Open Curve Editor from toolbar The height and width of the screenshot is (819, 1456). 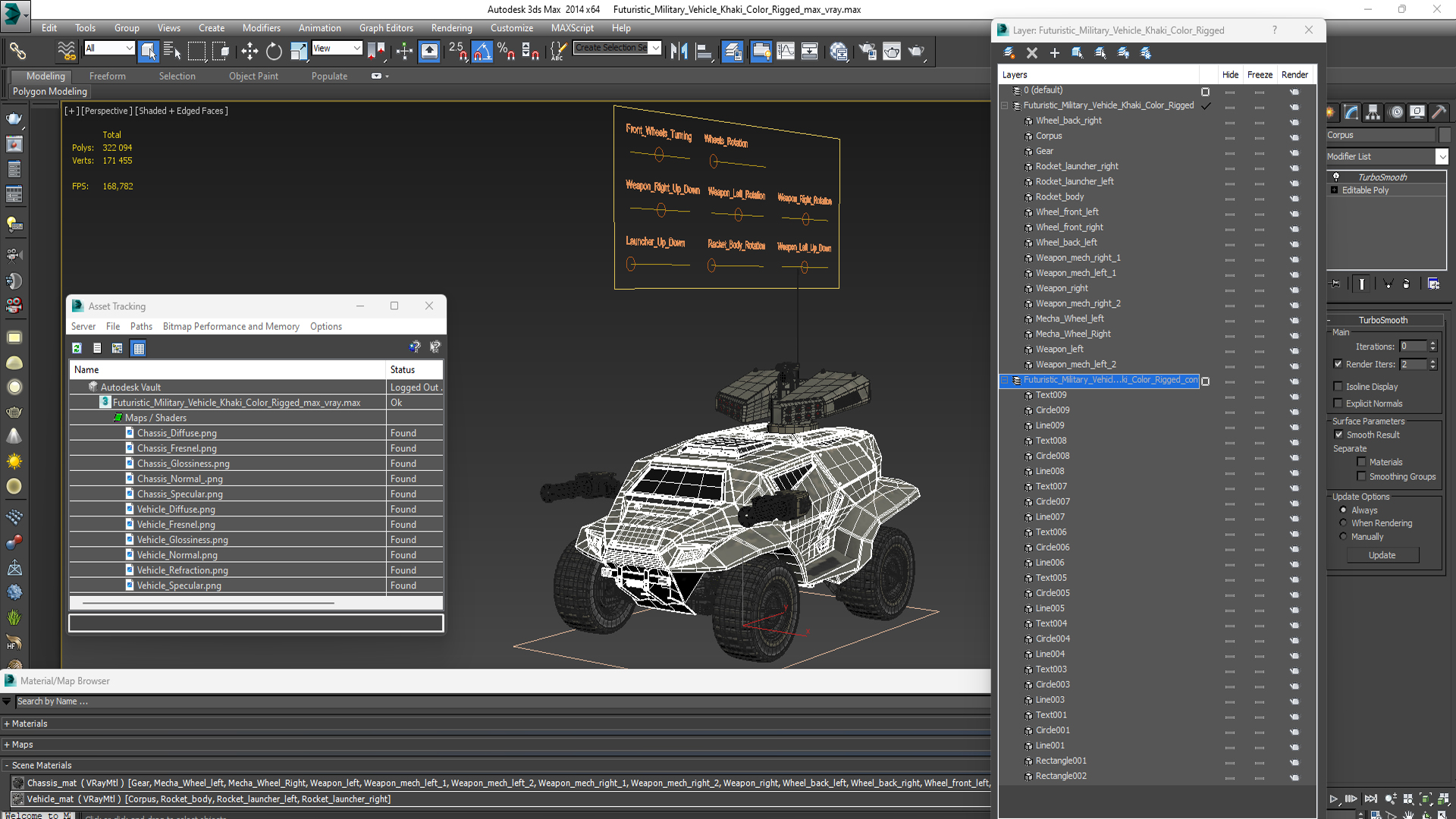click(786, 51)
